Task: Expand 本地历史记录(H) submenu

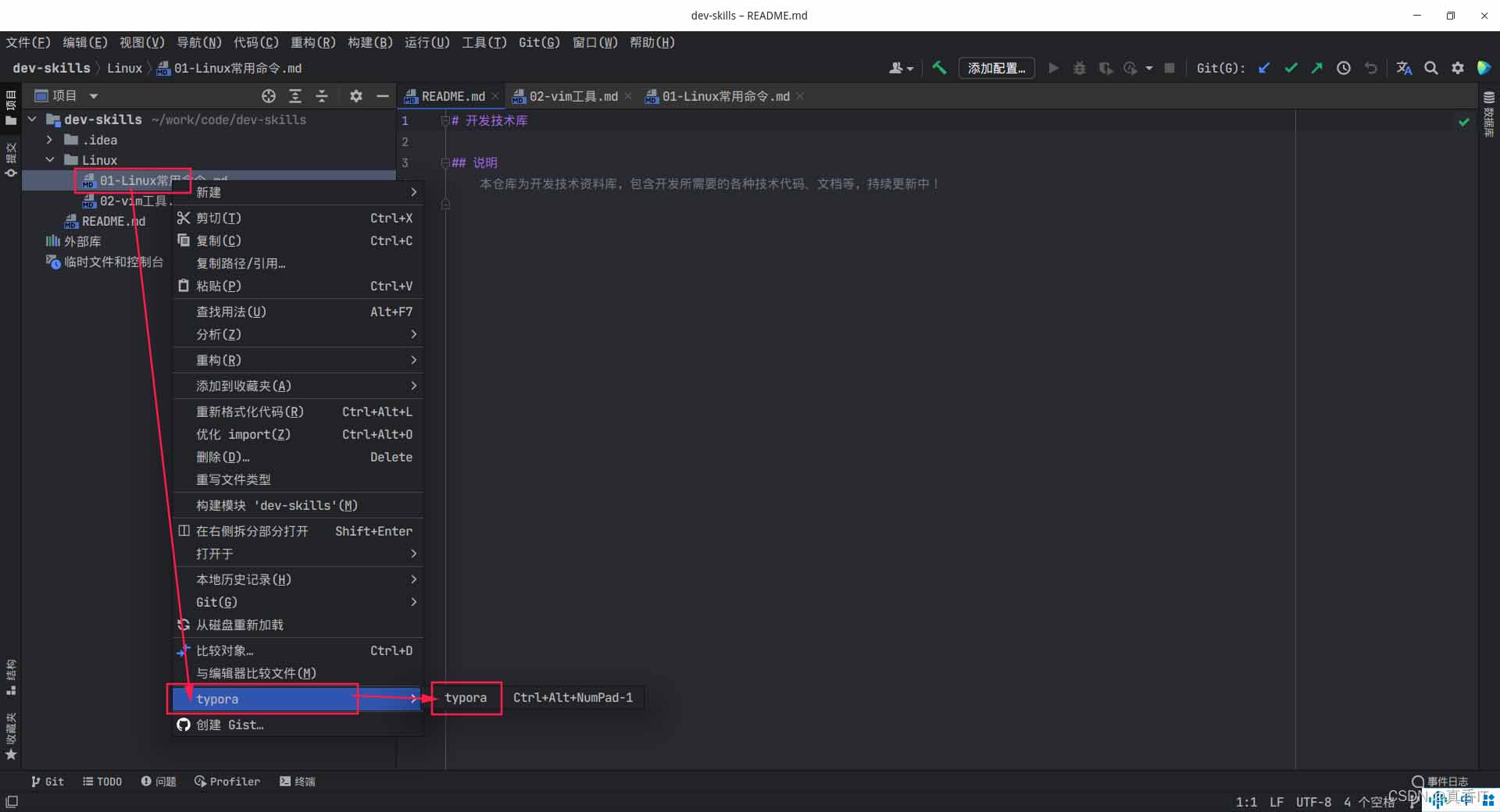Action: tap(298, 579)
